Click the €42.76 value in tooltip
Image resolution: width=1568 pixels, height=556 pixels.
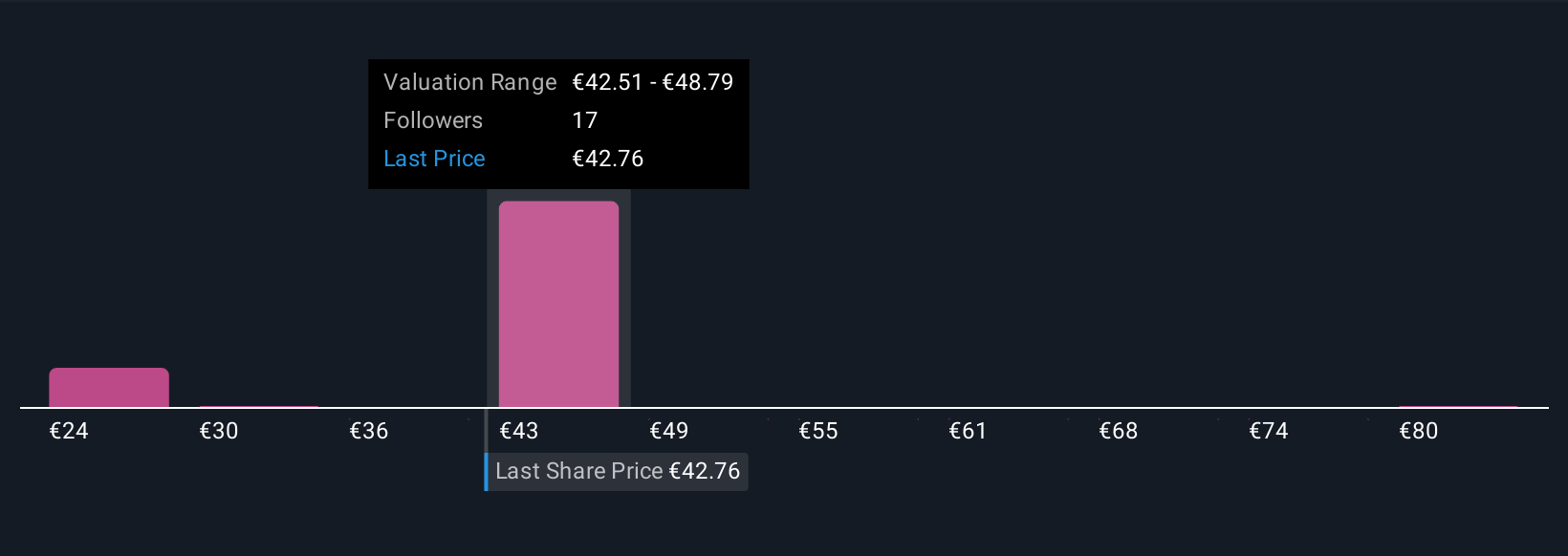[608, 159]
